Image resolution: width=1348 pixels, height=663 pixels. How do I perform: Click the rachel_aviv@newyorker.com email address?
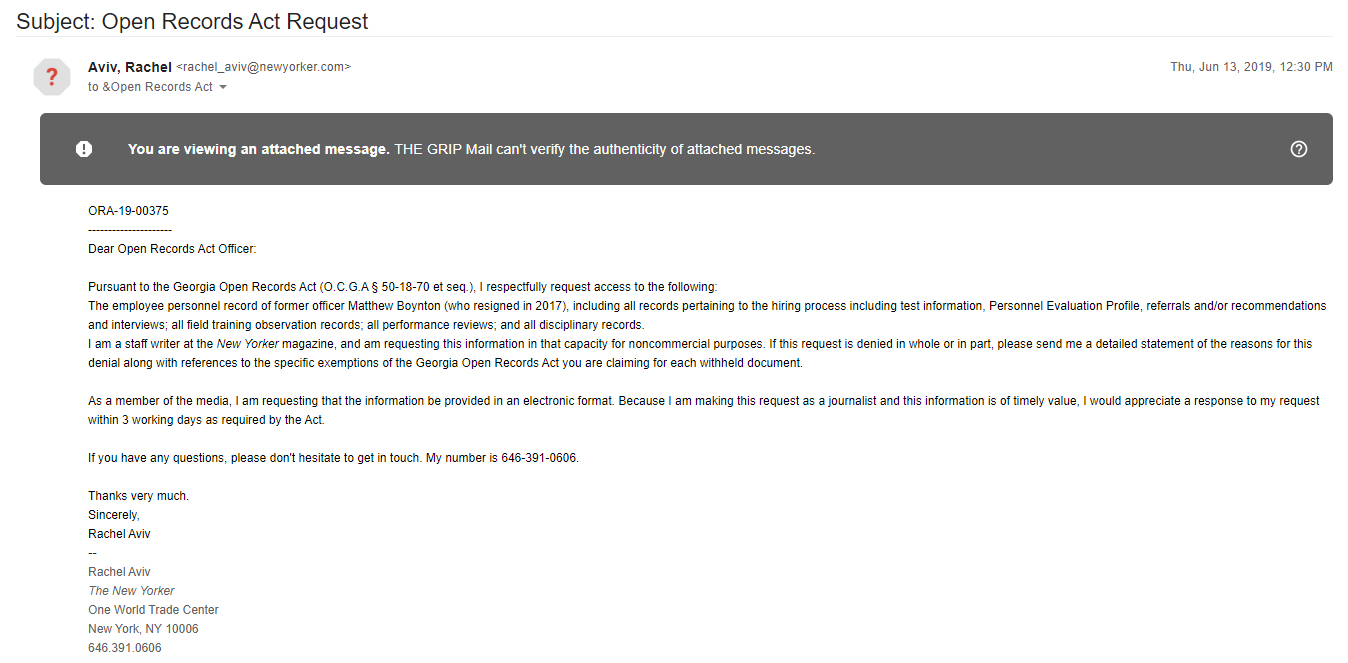[x=264, y=67]
